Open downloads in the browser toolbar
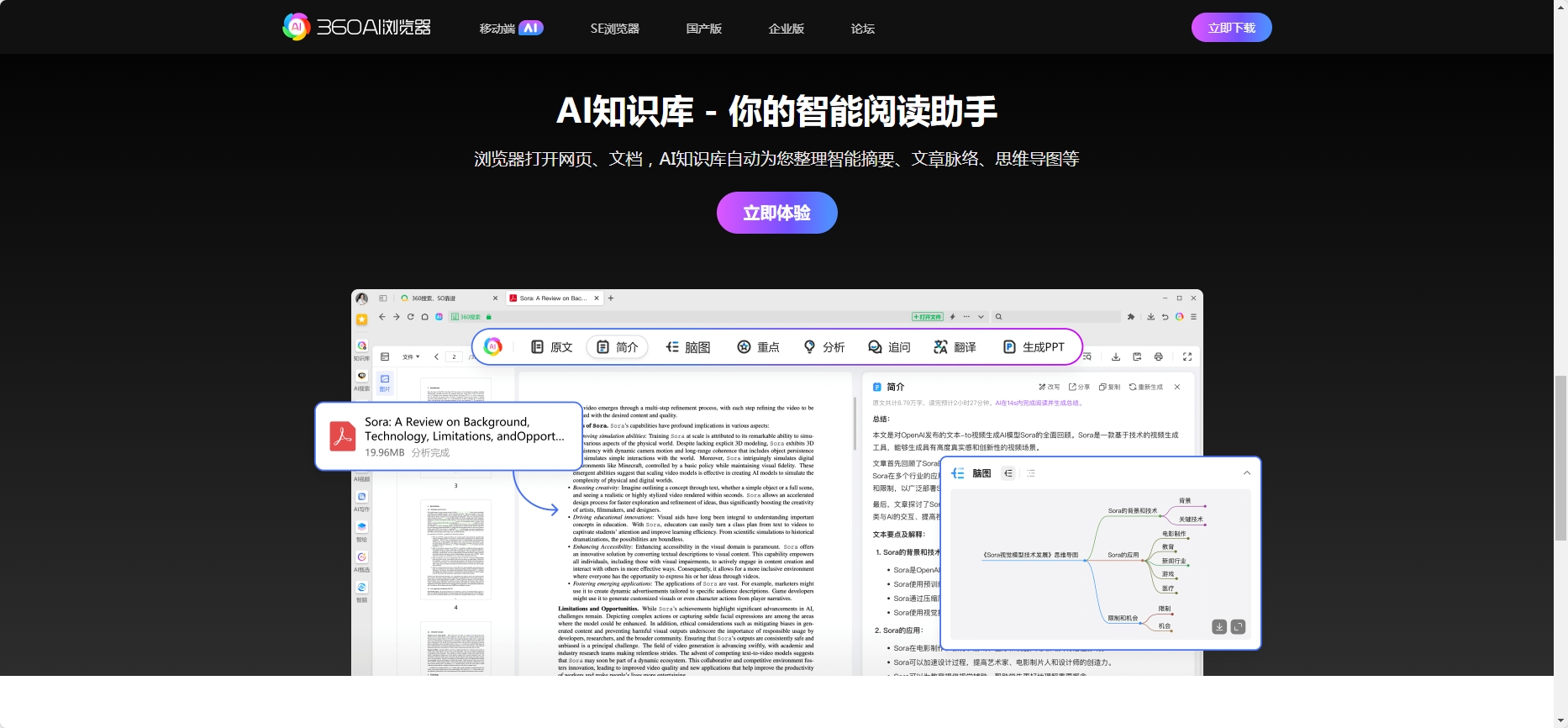The image size is (1568, 728). tap(1151, 317)
